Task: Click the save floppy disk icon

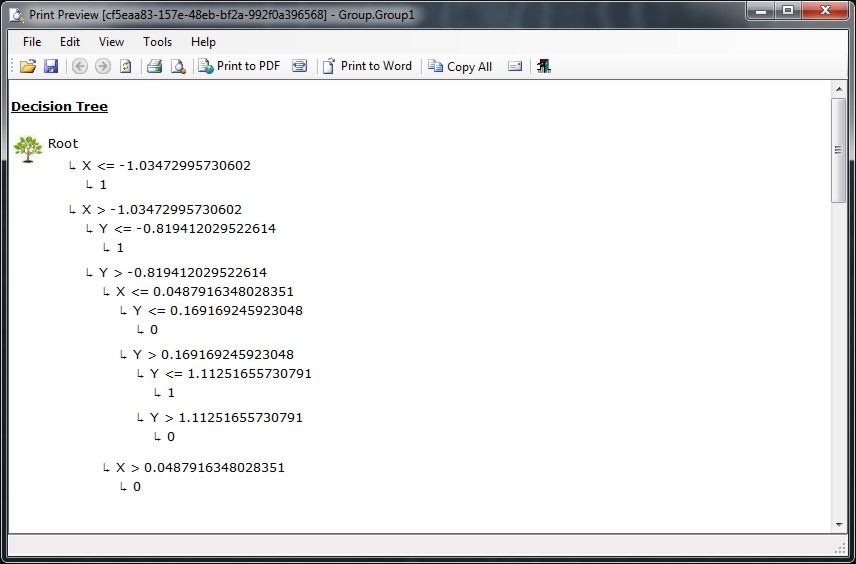Action: pyautogui.click(x=50, y=67)
